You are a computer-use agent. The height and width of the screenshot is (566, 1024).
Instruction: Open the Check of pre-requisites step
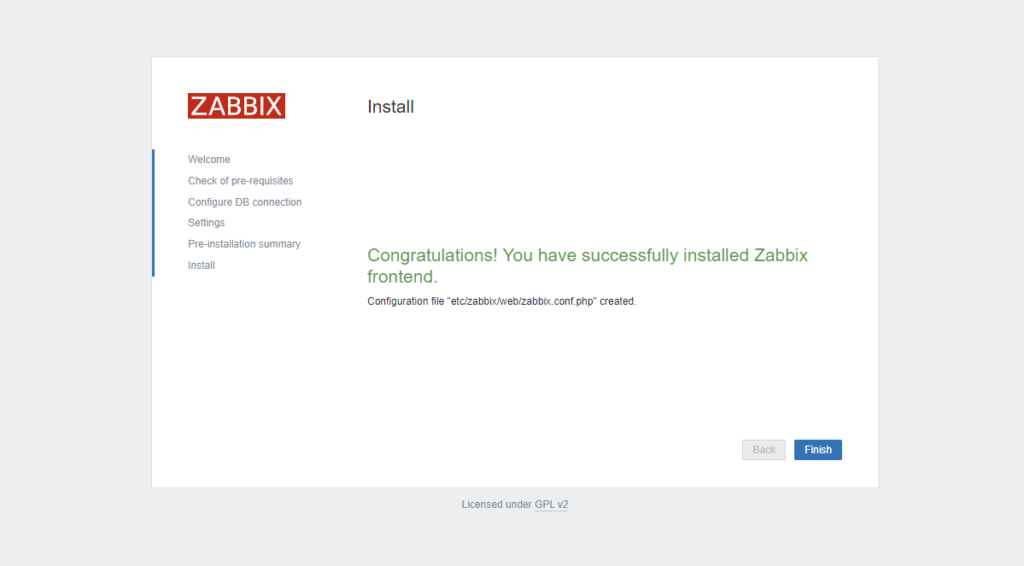(x=240, y=181)
